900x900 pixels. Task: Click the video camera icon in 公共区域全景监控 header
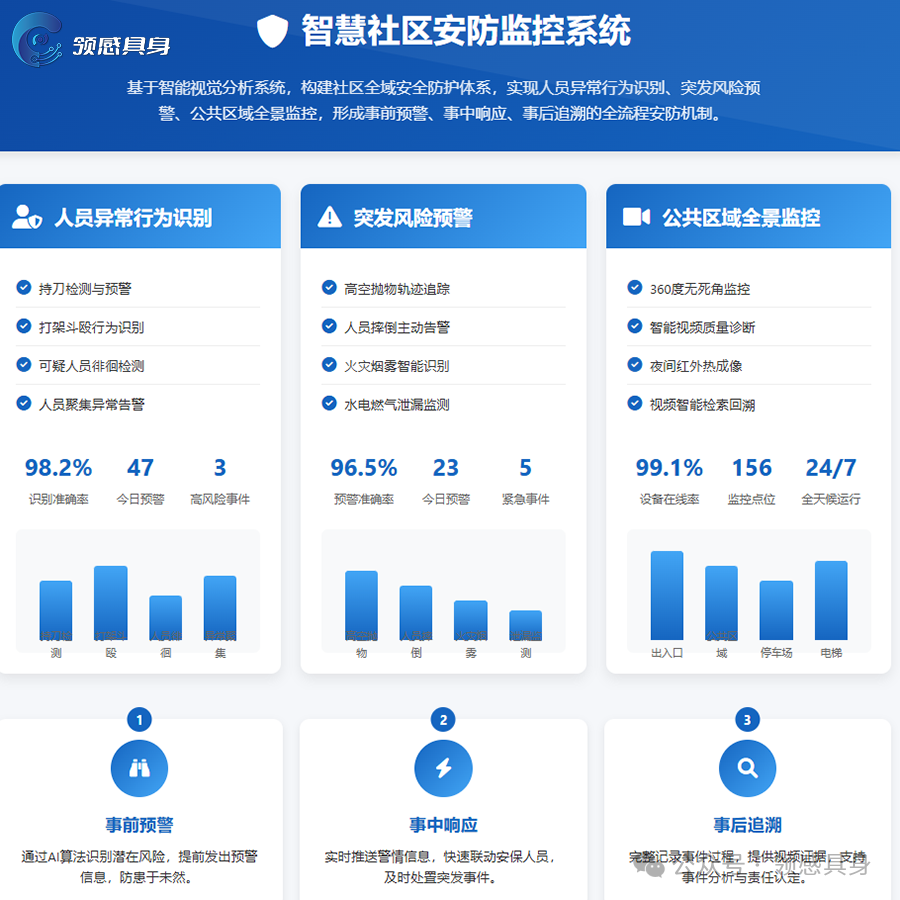coord(636,217)
